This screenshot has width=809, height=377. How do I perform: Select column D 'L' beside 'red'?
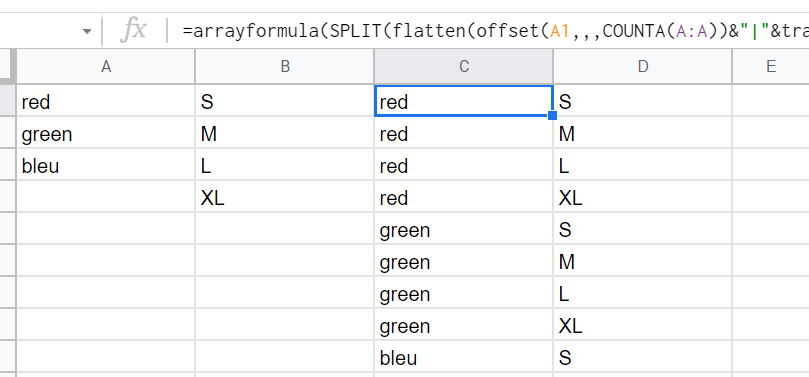(x=642, y=165)
